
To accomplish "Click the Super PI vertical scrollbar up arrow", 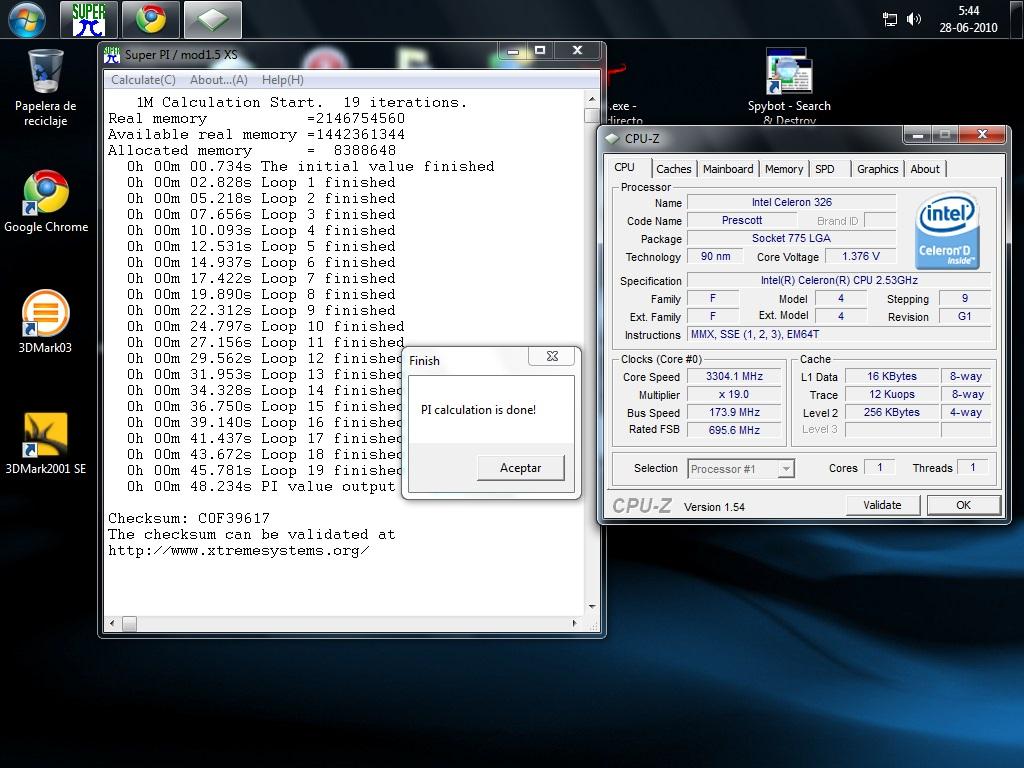I will 592,100.
